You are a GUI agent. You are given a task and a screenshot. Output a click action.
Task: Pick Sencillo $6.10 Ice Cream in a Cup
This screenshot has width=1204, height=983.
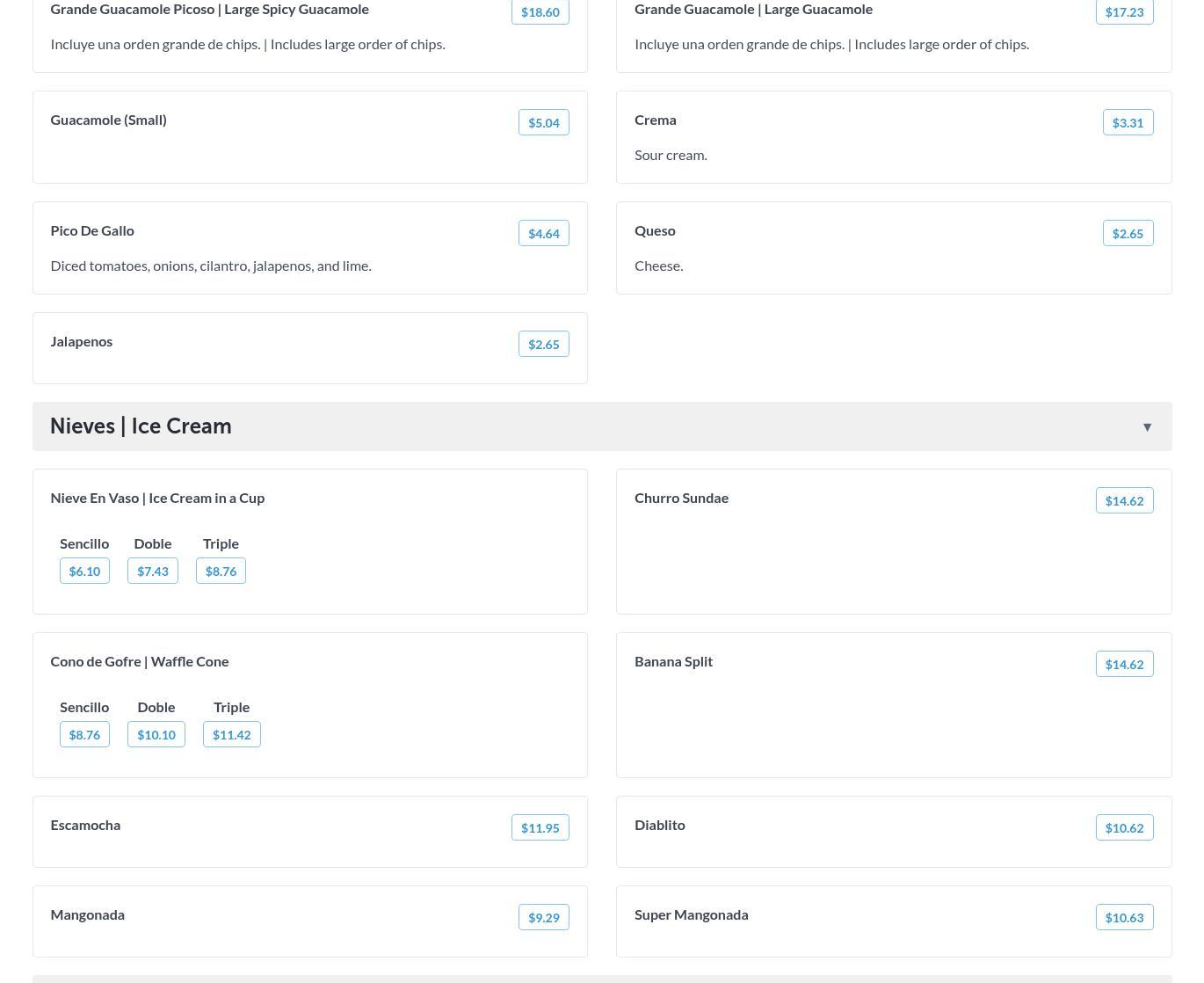84,572
